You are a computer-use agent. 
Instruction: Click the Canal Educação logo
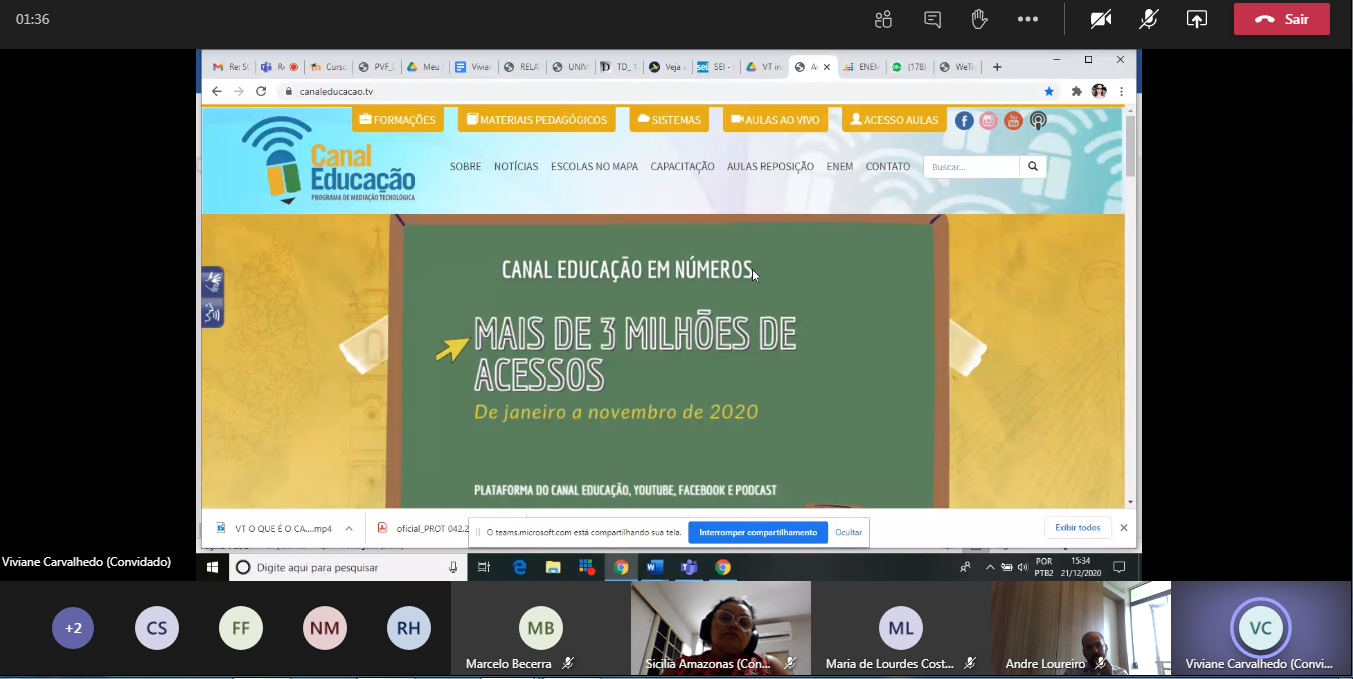click(x=328, y=160)
